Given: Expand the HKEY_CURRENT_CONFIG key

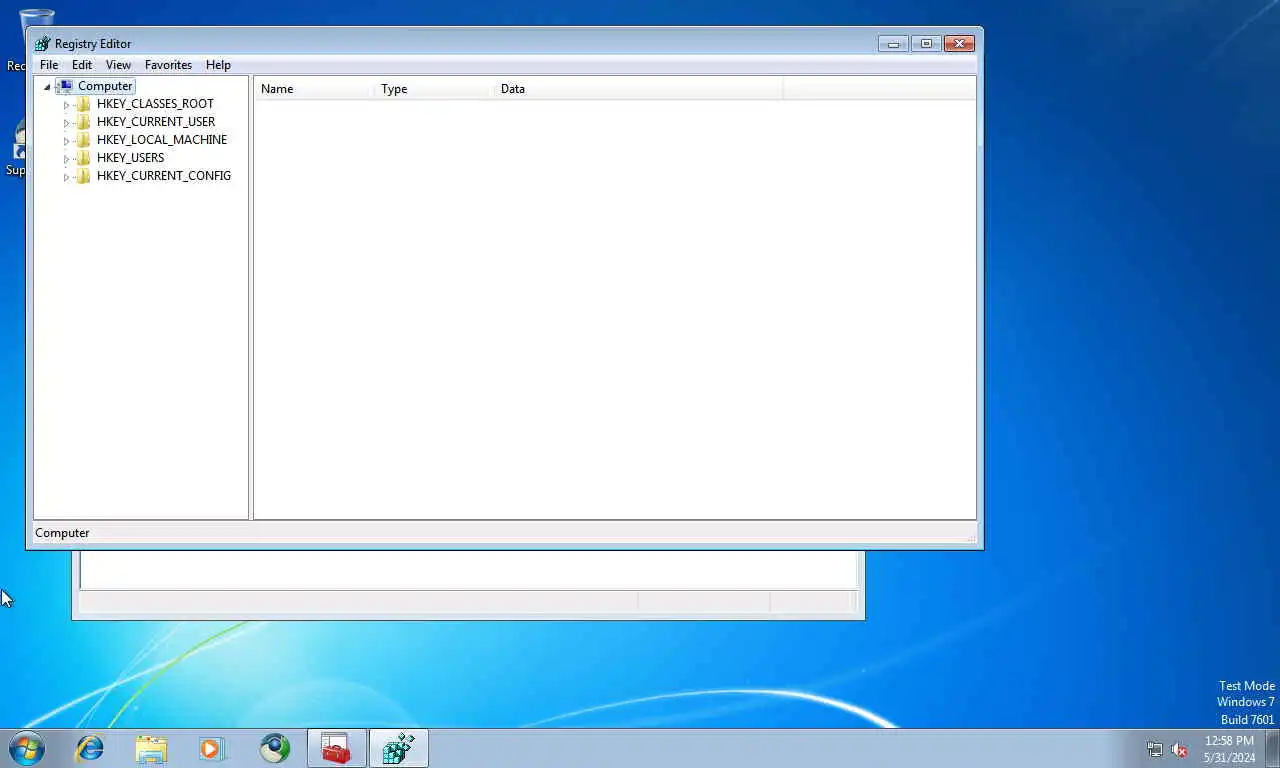Looking at the screenshot, I should click(66, 177).
